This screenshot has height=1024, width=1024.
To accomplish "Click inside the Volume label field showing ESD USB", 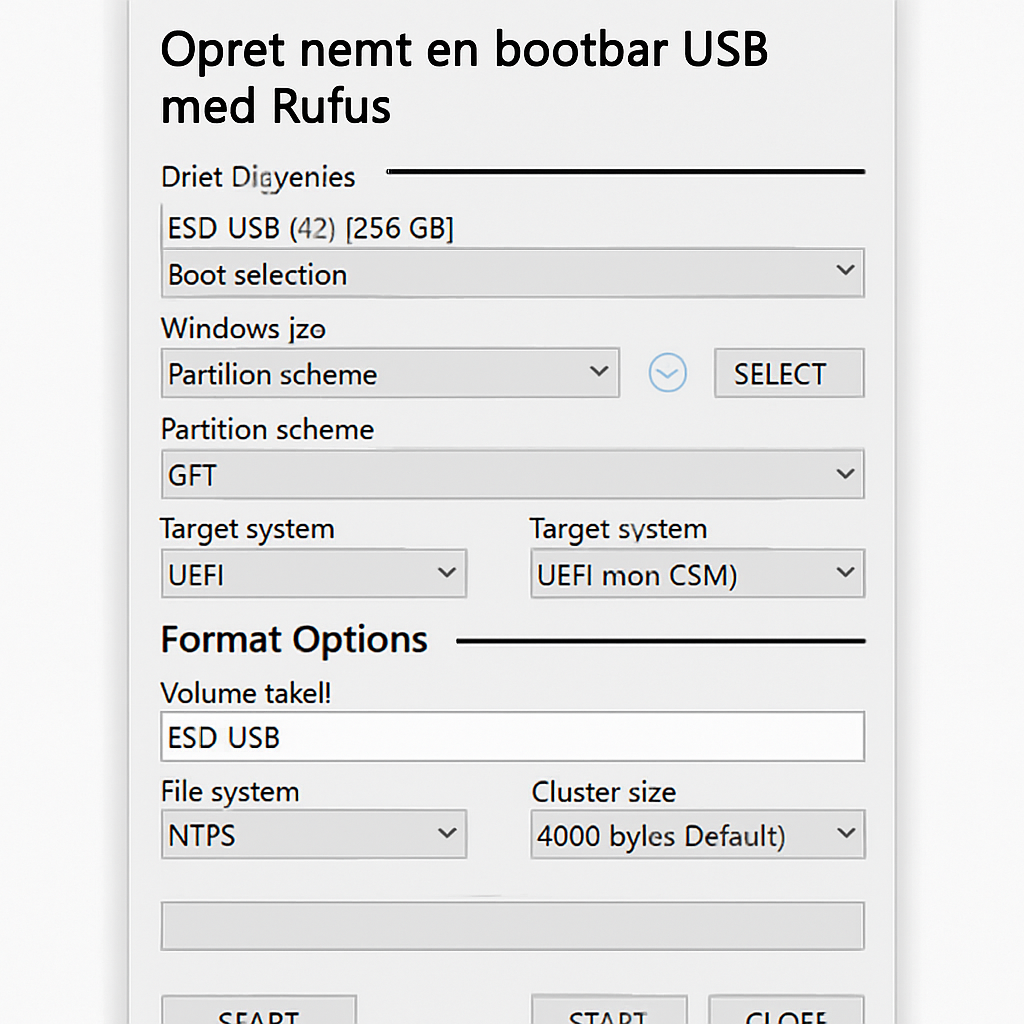I will coord(512,736).
